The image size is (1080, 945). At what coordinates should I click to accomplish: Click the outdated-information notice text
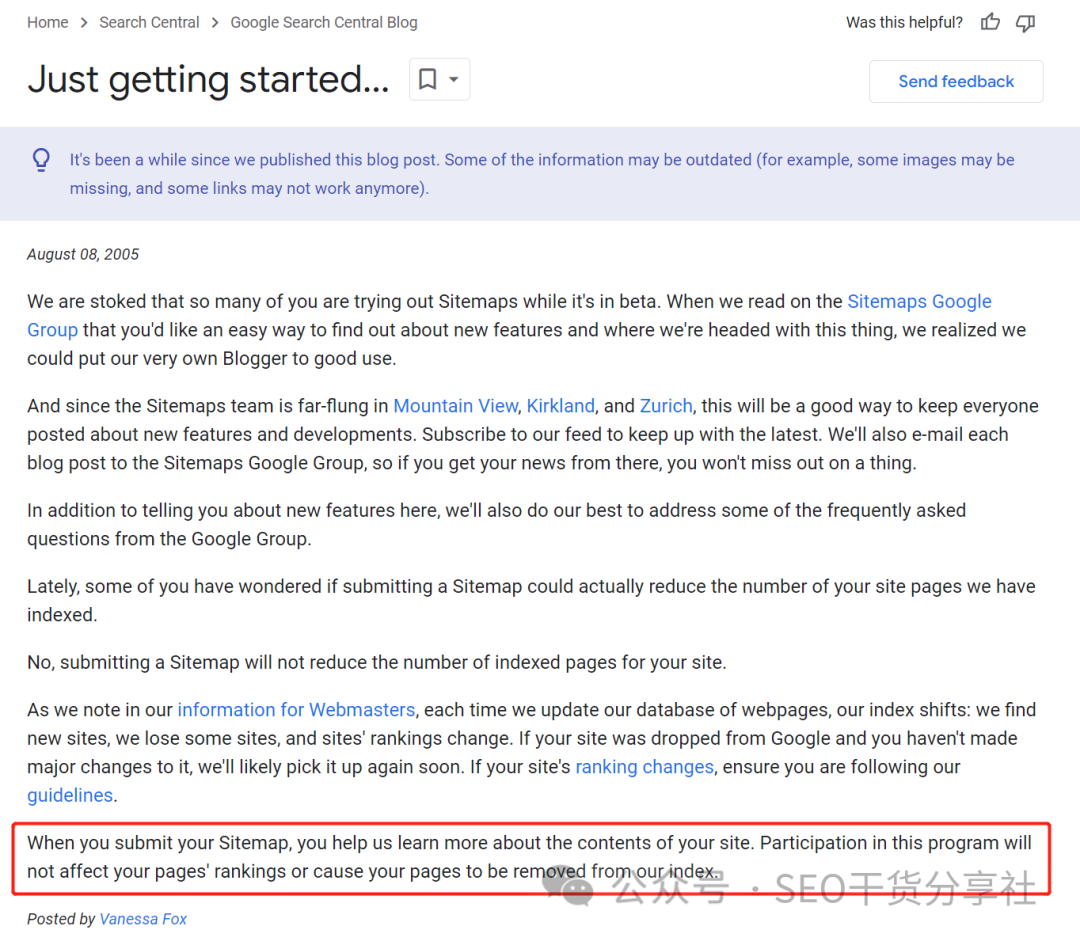click(541, 174)
